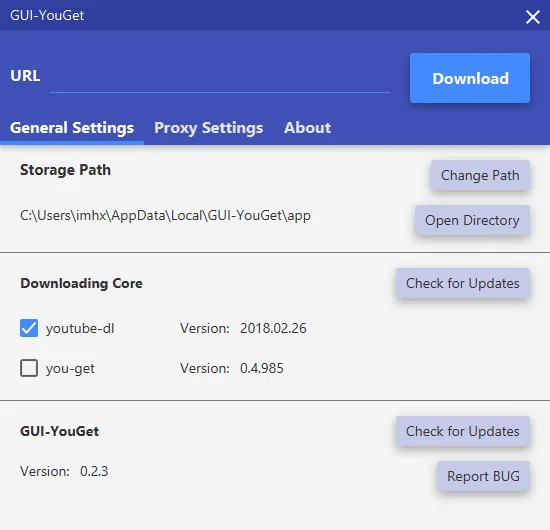This screenshot has width=550, height=530.
Task: Check for Updates of GUI-YouGet app
Action: [x=463, y=431]
